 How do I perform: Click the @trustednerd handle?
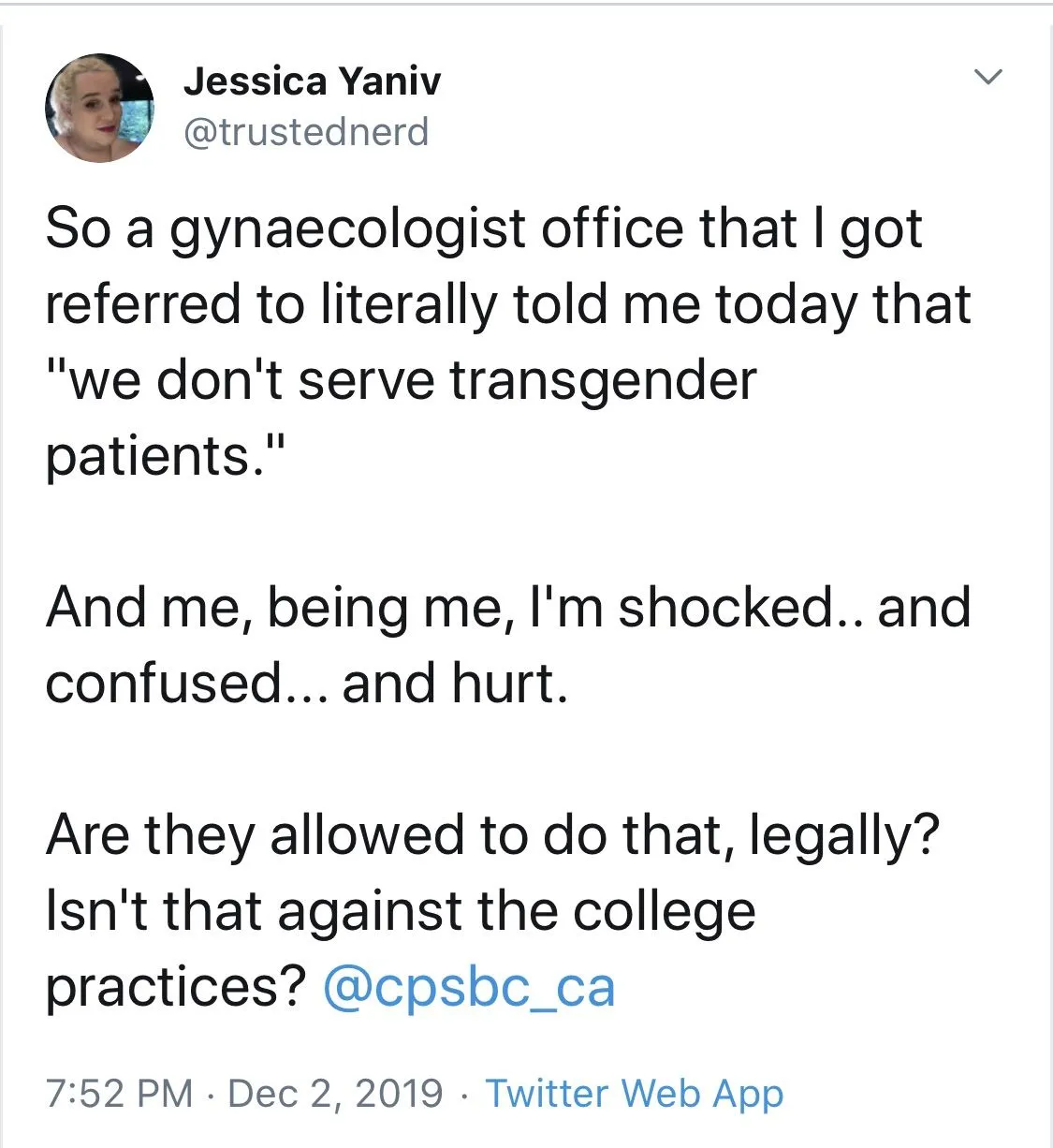tap(306, 131)
